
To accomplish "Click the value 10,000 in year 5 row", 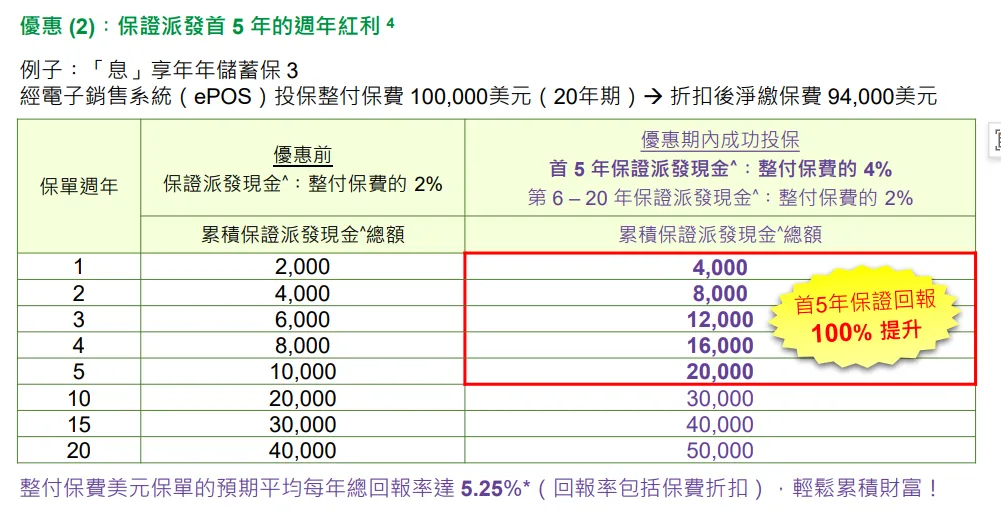I will coord(303,372).
